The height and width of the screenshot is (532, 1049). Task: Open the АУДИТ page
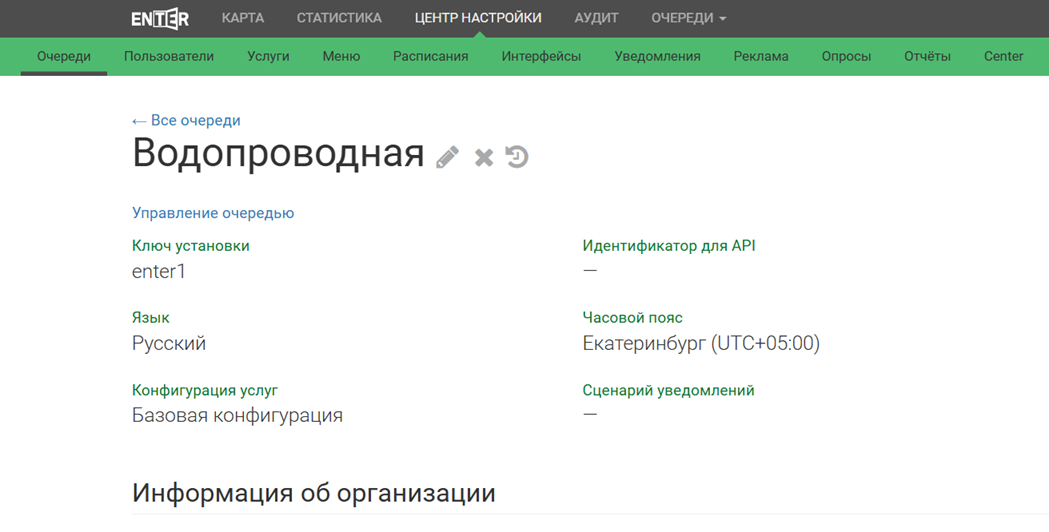(x=596, y=18)
